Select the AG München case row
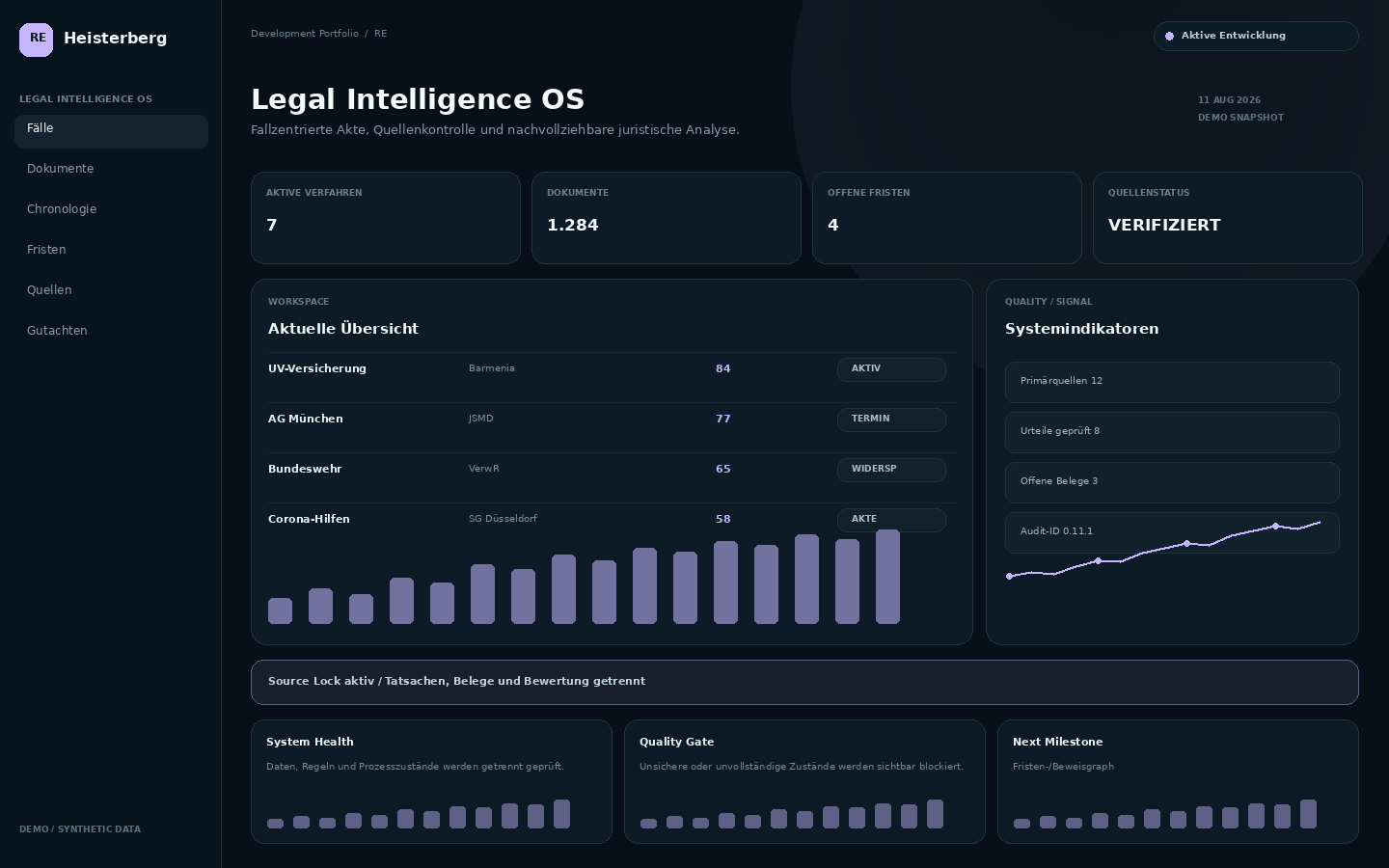Viewport: 1389px width, 868px height. coord(612,427)
